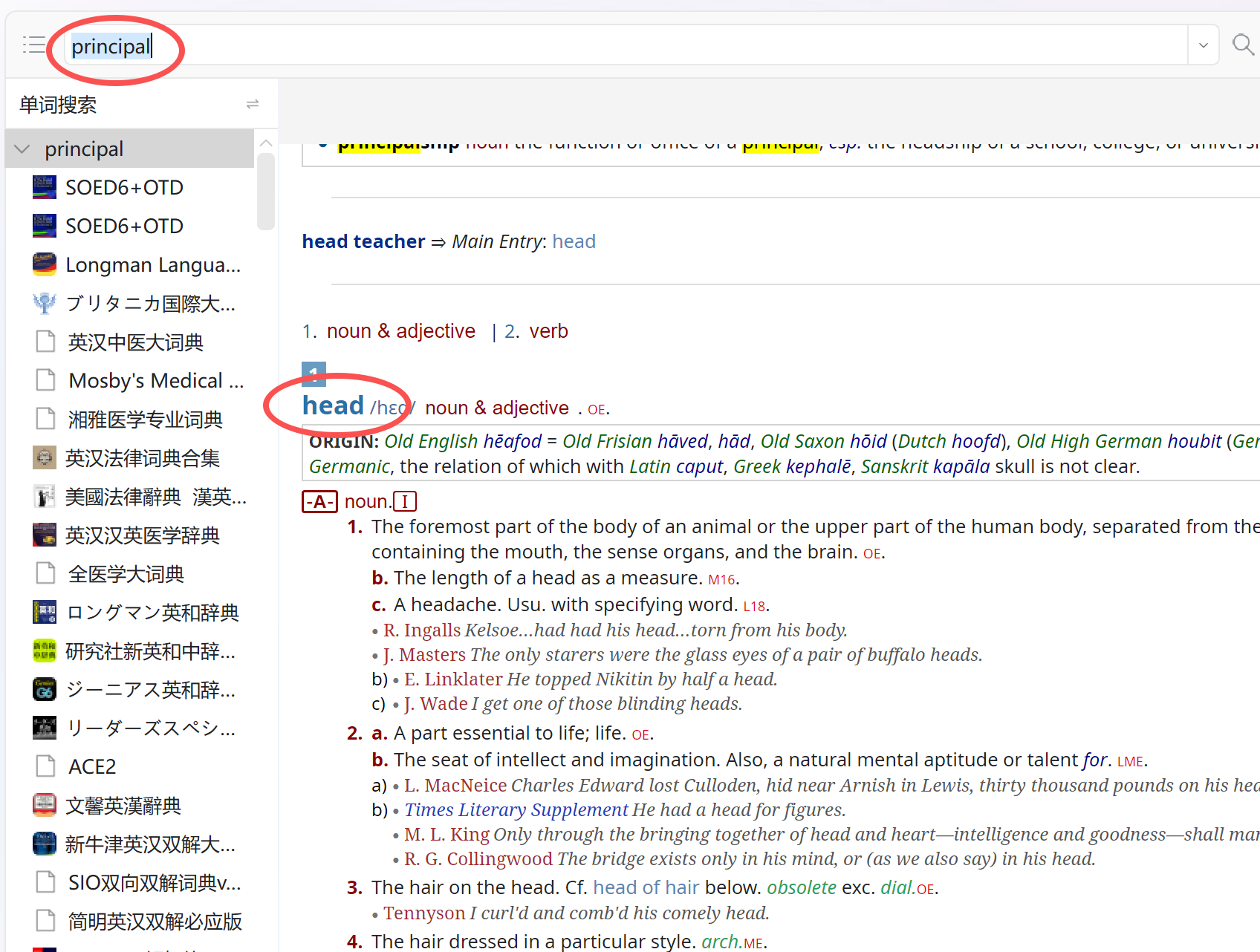Click the search box containing principal
1260x952 pixels.
(x=624, y=46)
